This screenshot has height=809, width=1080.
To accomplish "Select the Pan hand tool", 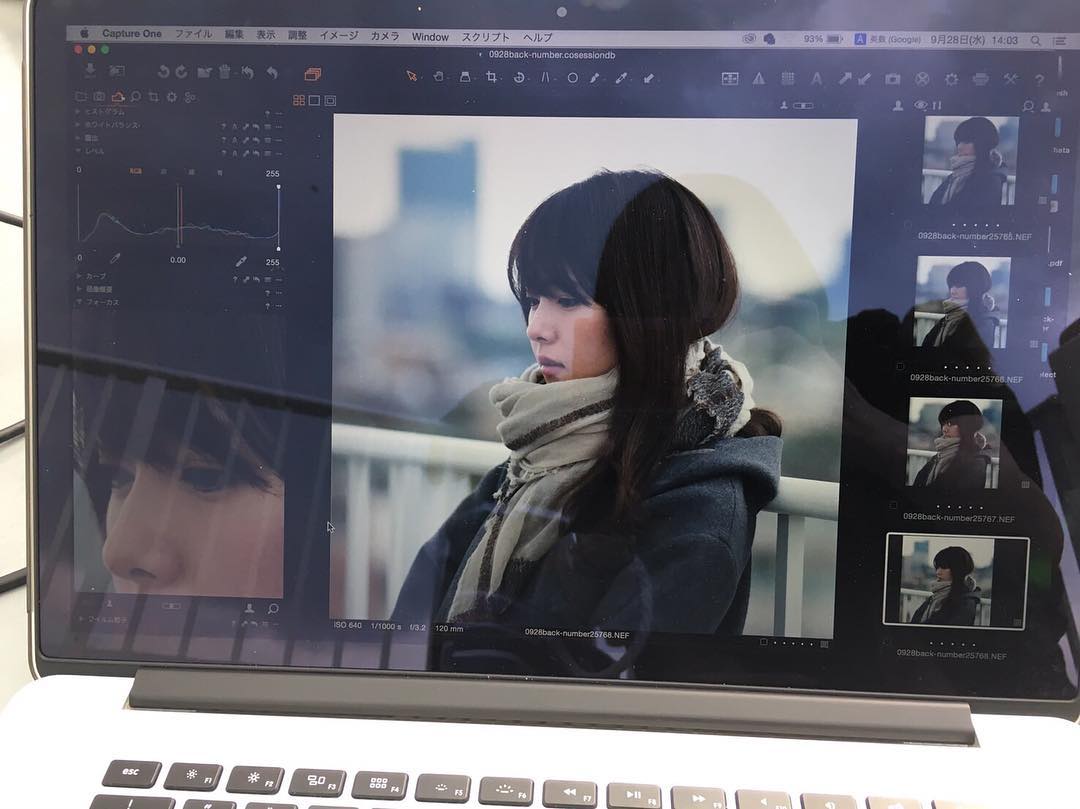I will pos(439,76).
